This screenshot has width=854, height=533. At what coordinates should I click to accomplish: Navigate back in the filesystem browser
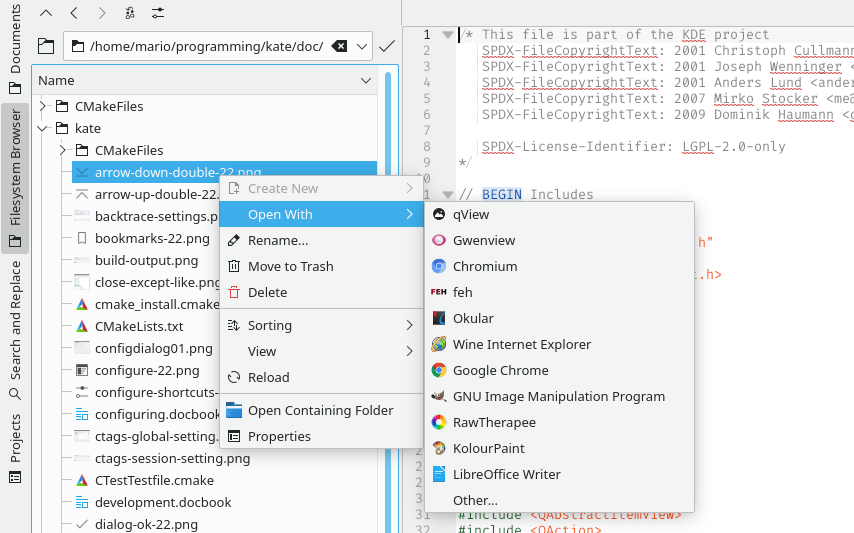[x=75, y=13]
